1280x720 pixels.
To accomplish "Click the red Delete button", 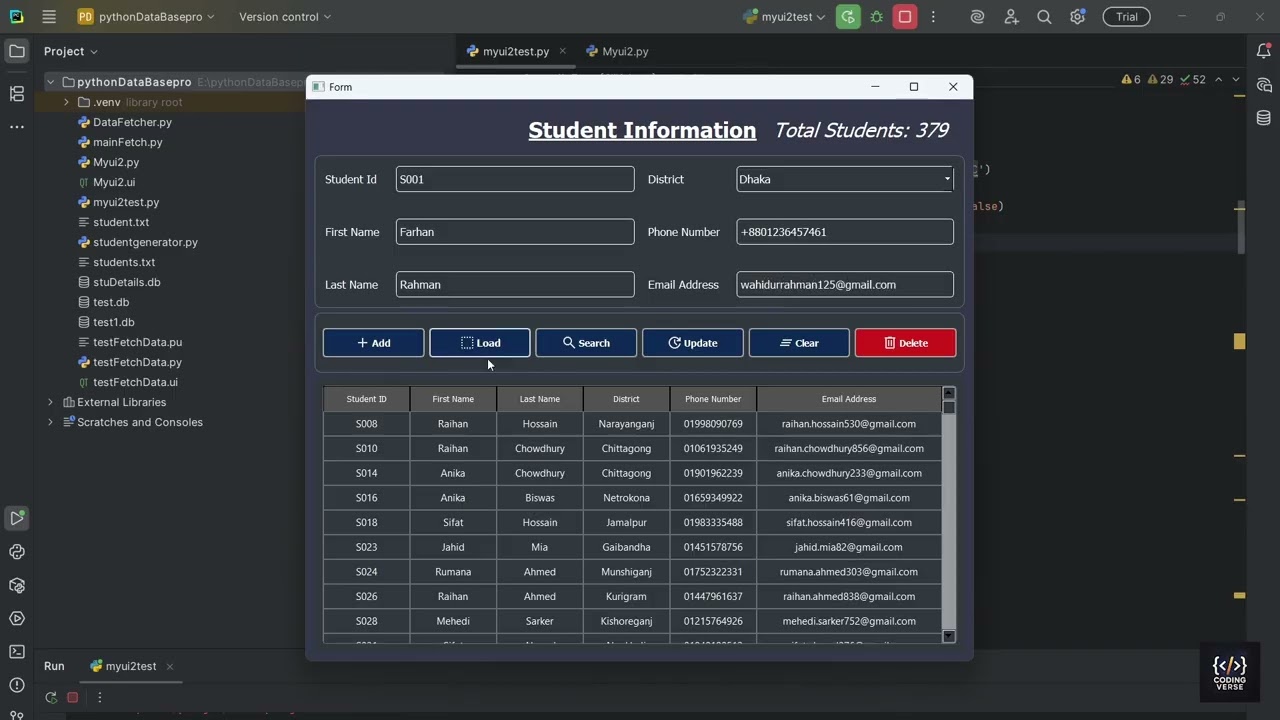I will coord(906,343).
